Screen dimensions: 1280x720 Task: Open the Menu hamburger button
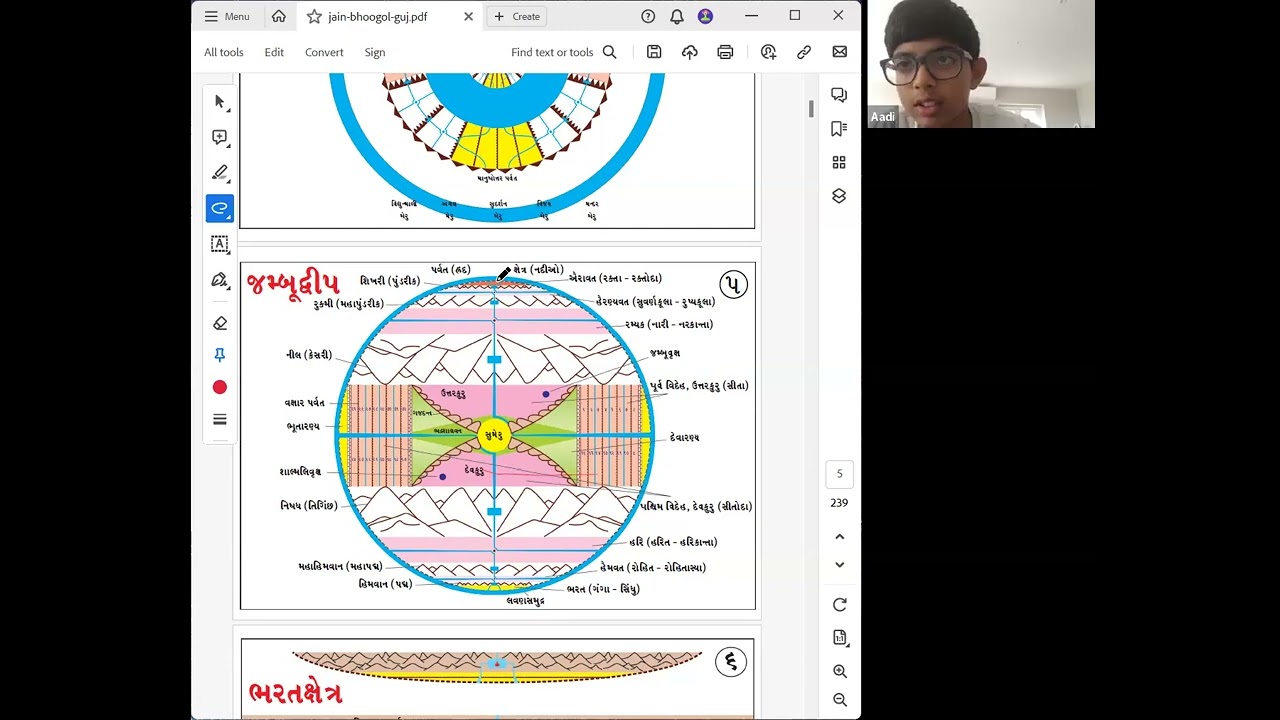227,16
